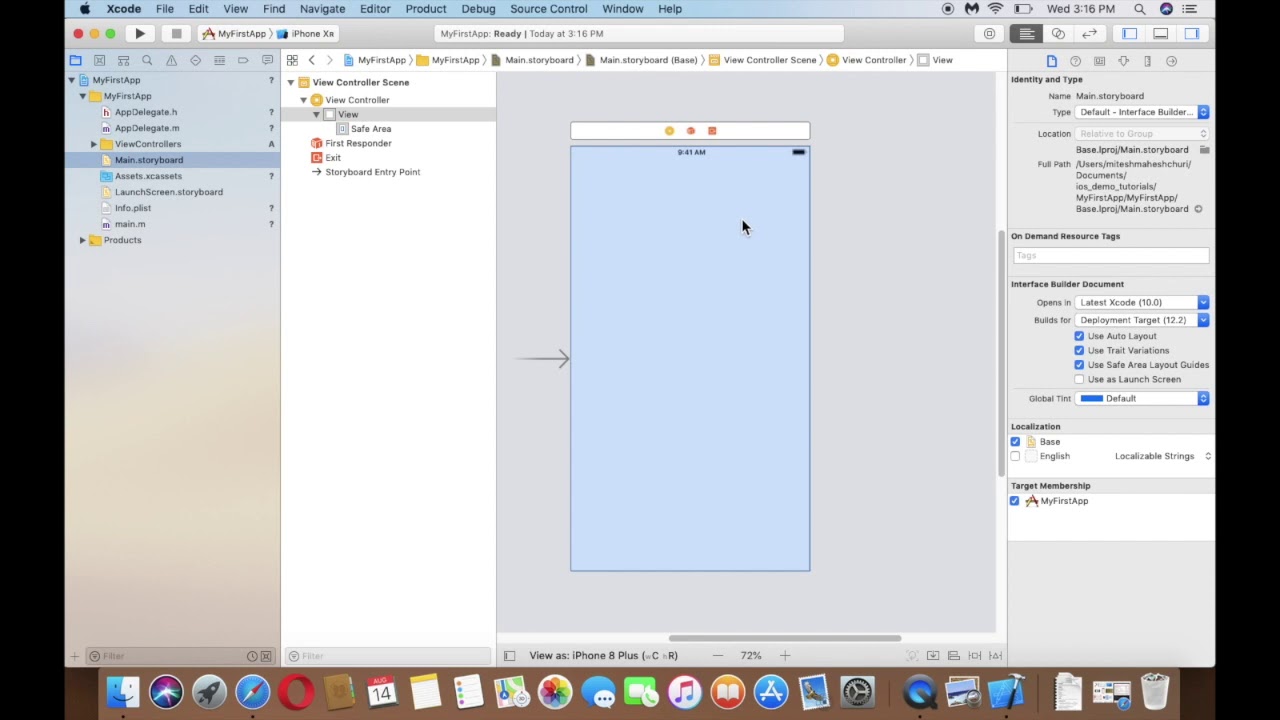Open the Source Control navigator icon
Viewport: 1280px width, 720px height.
[99, 61]
